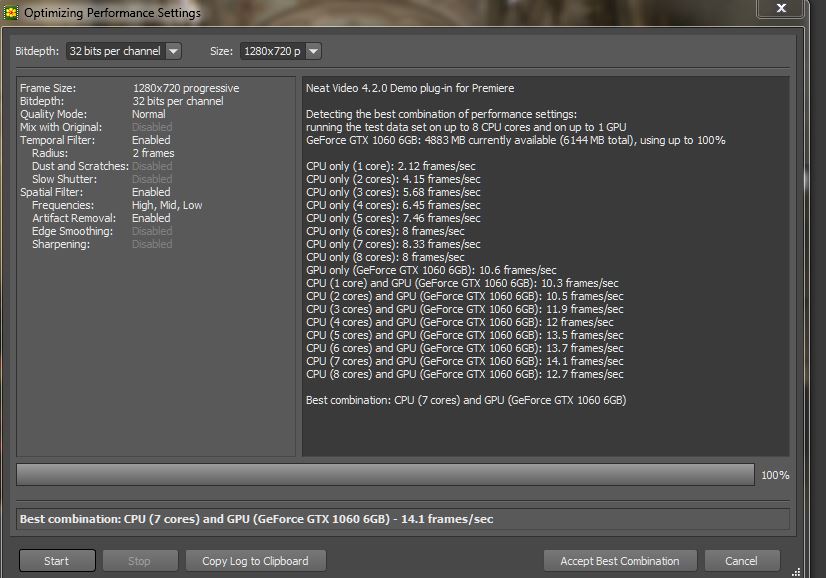The height and width of the screenshot is (578, 826).
Task: Click the Start button
Action: pyautogui.click(x=57, y=561)
